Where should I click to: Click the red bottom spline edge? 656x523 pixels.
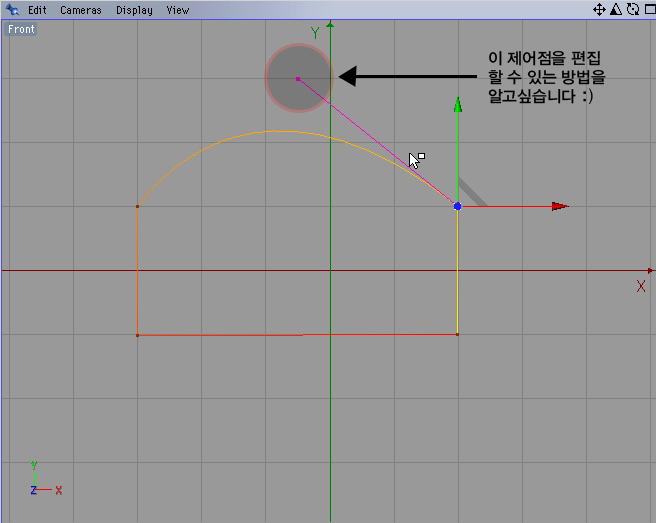[297, 335]
